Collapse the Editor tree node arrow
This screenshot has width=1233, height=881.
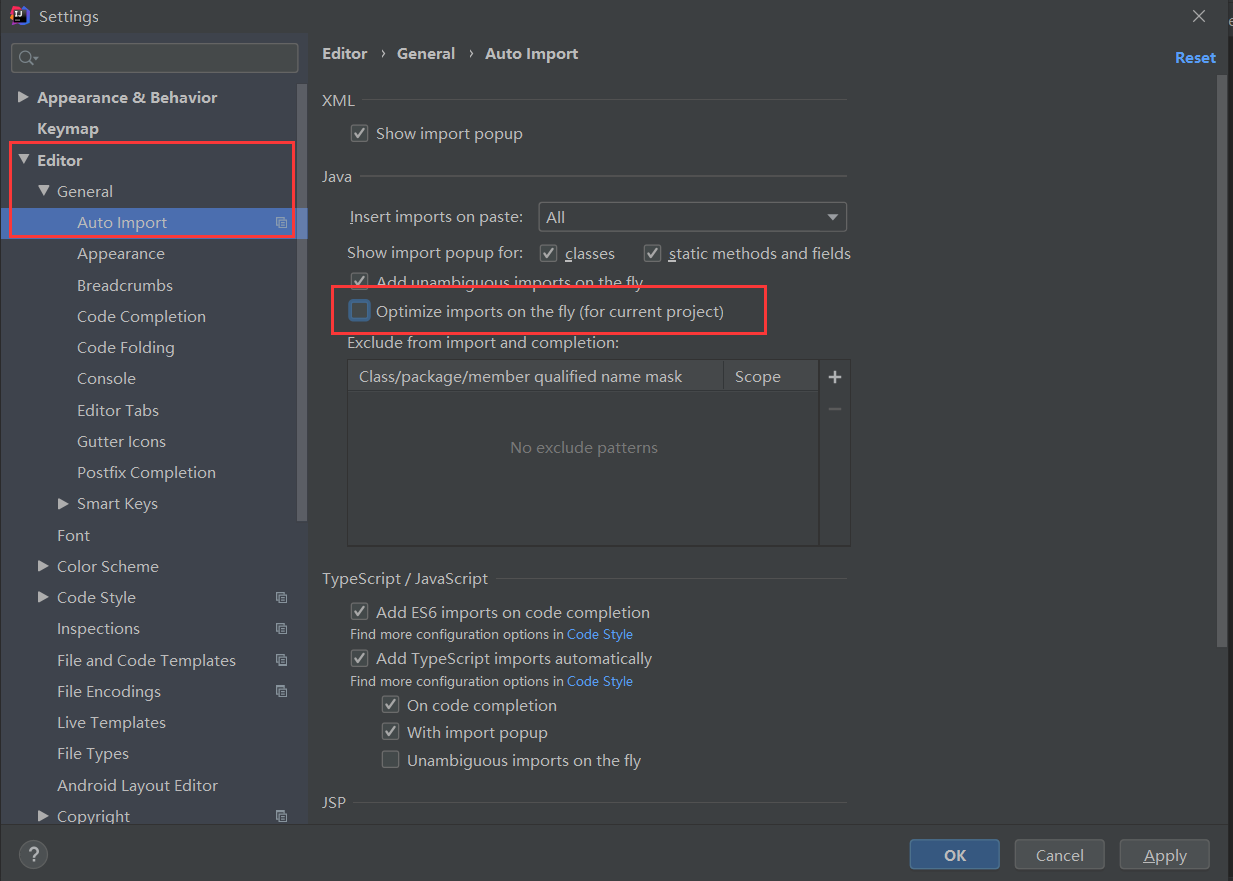23,159
